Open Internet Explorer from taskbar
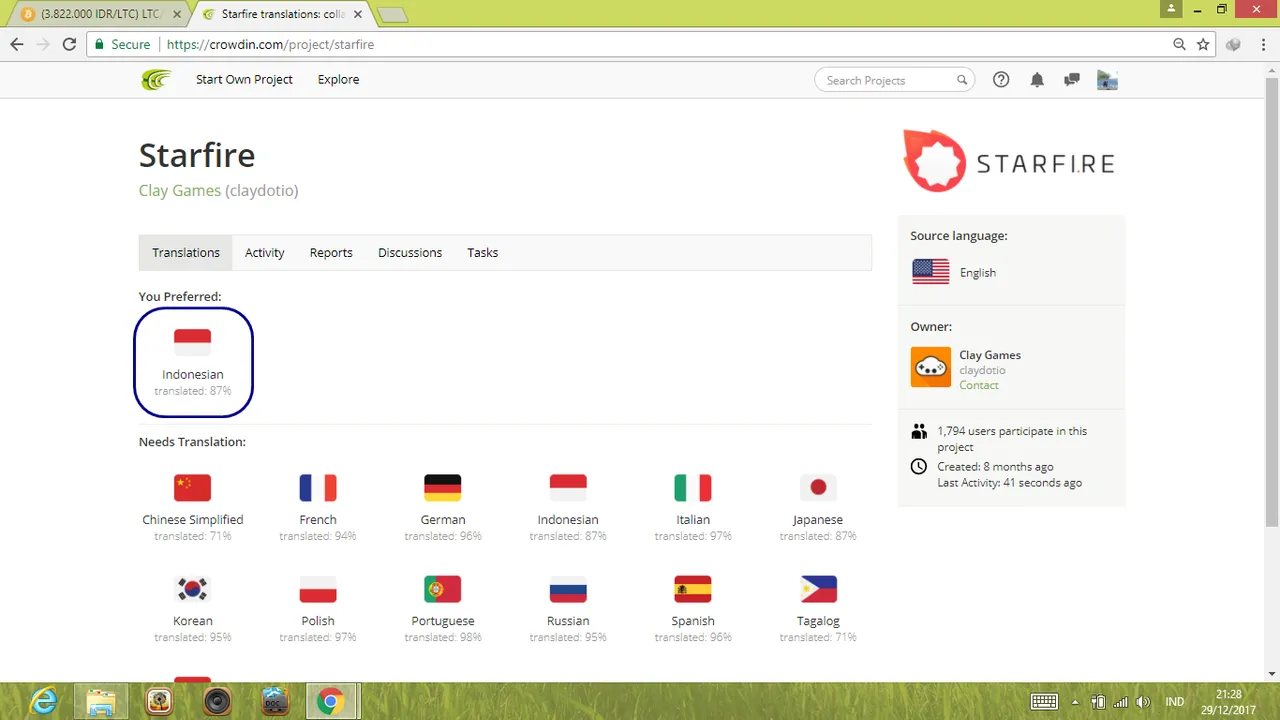Screen dimensions: 1280x720 coord(44,702)
